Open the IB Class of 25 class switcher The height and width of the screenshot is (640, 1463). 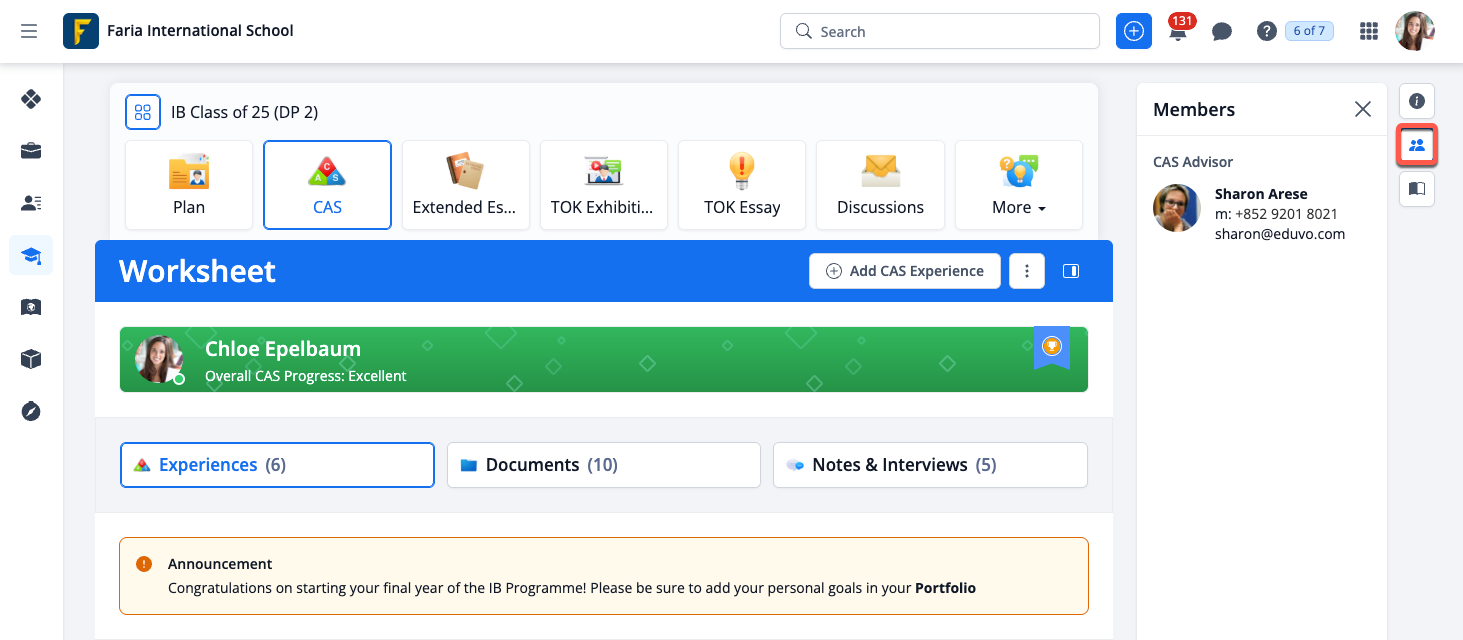coord(143,112)
